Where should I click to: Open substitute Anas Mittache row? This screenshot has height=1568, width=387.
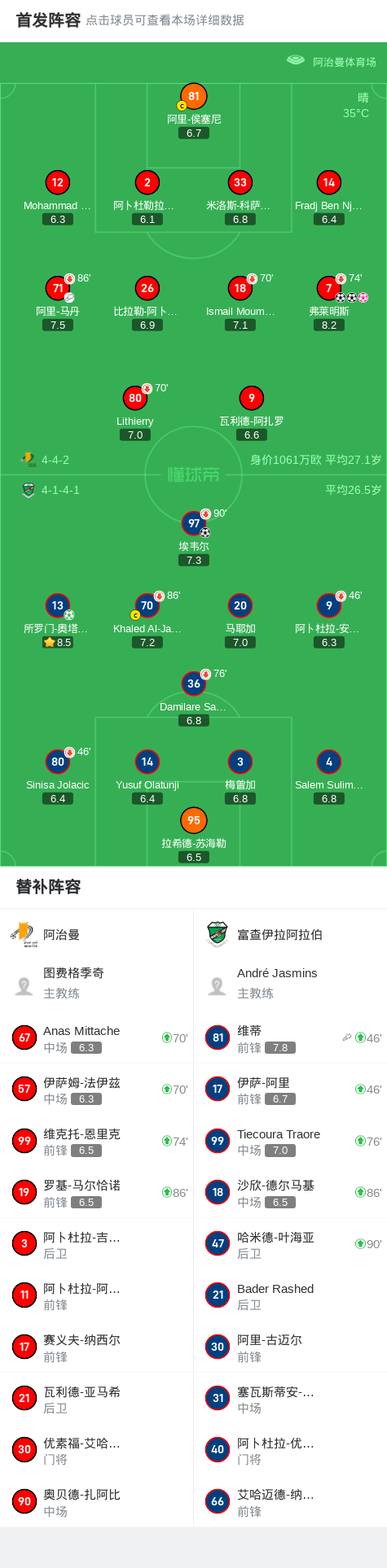click(x=96, y=1037)
